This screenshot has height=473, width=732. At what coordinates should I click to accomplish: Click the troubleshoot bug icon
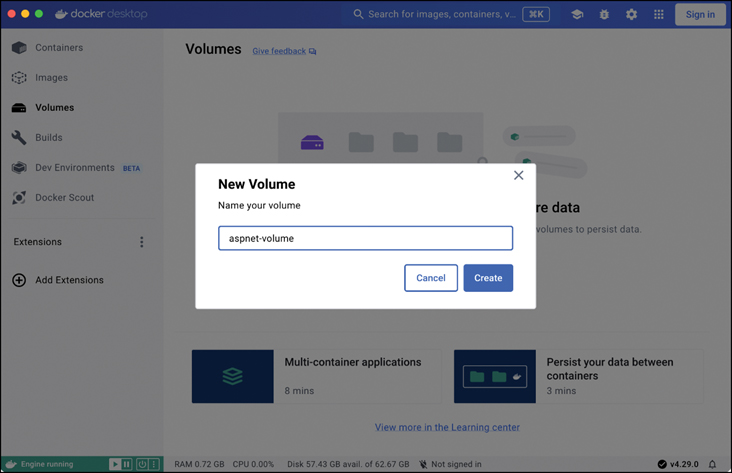[x=604, y=15]
